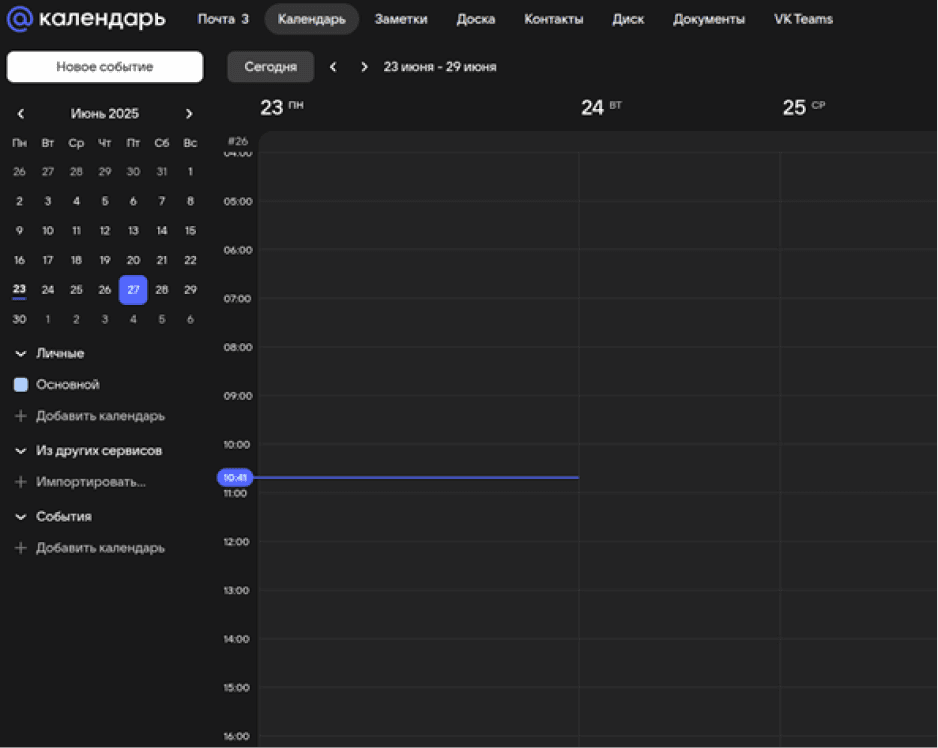This screenshot has height=748, width=938.
Task: Toggle the Основной calendar checkbox
Action: [x=20, y=385]
